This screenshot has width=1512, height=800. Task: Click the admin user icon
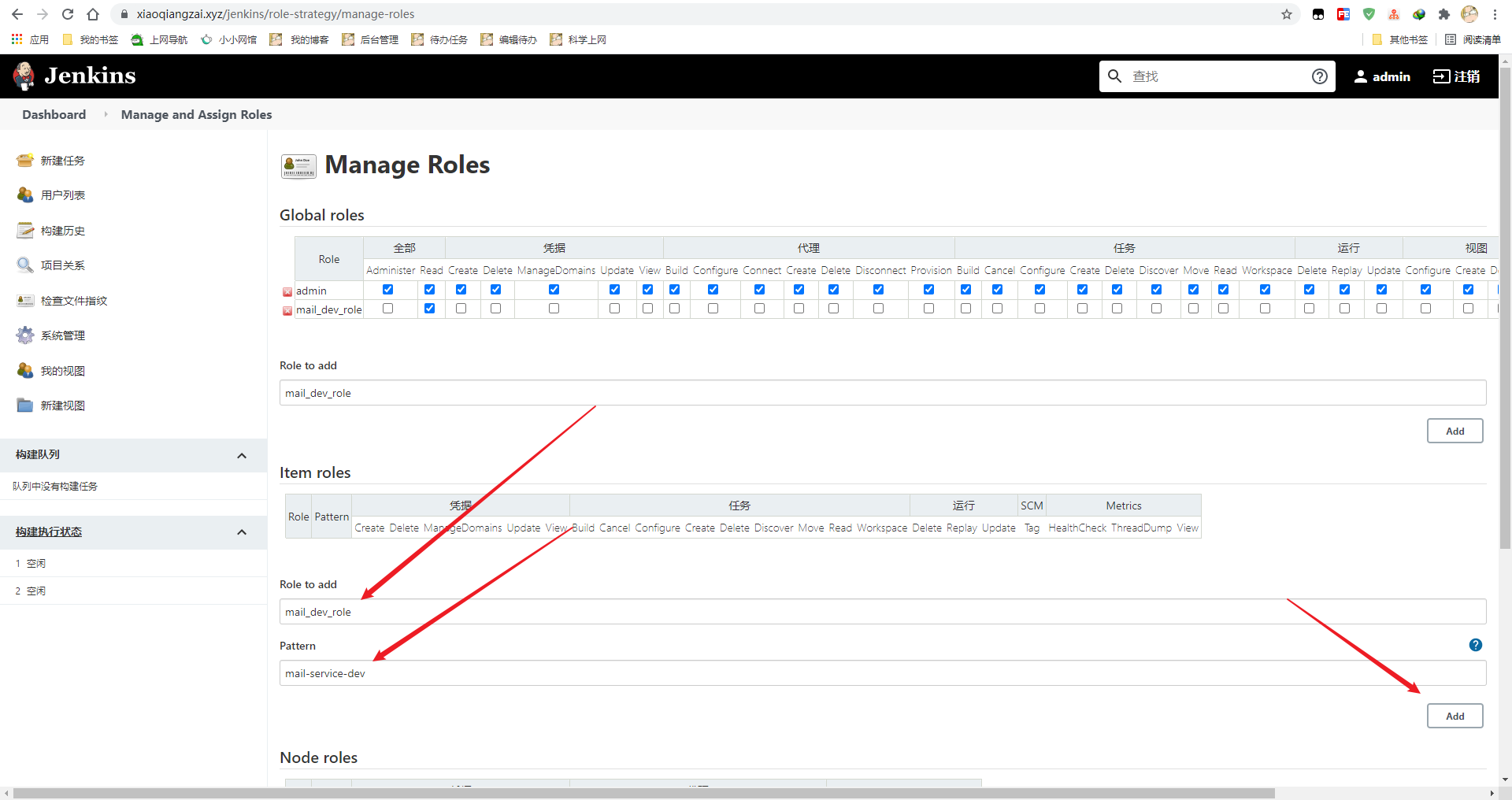pyautogui.click(x=1360, y=76)
